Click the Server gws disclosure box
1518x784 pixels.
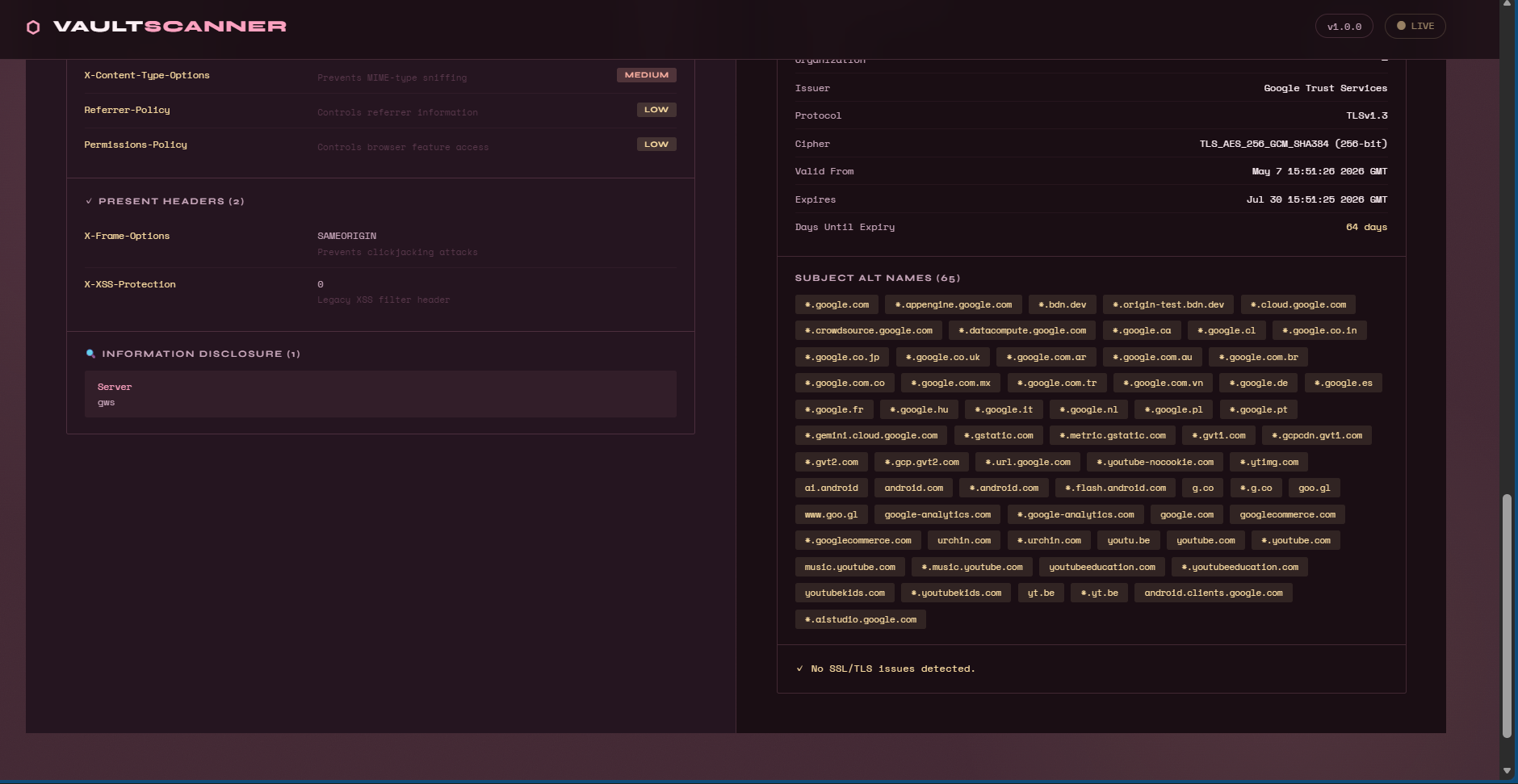(380, 394)
